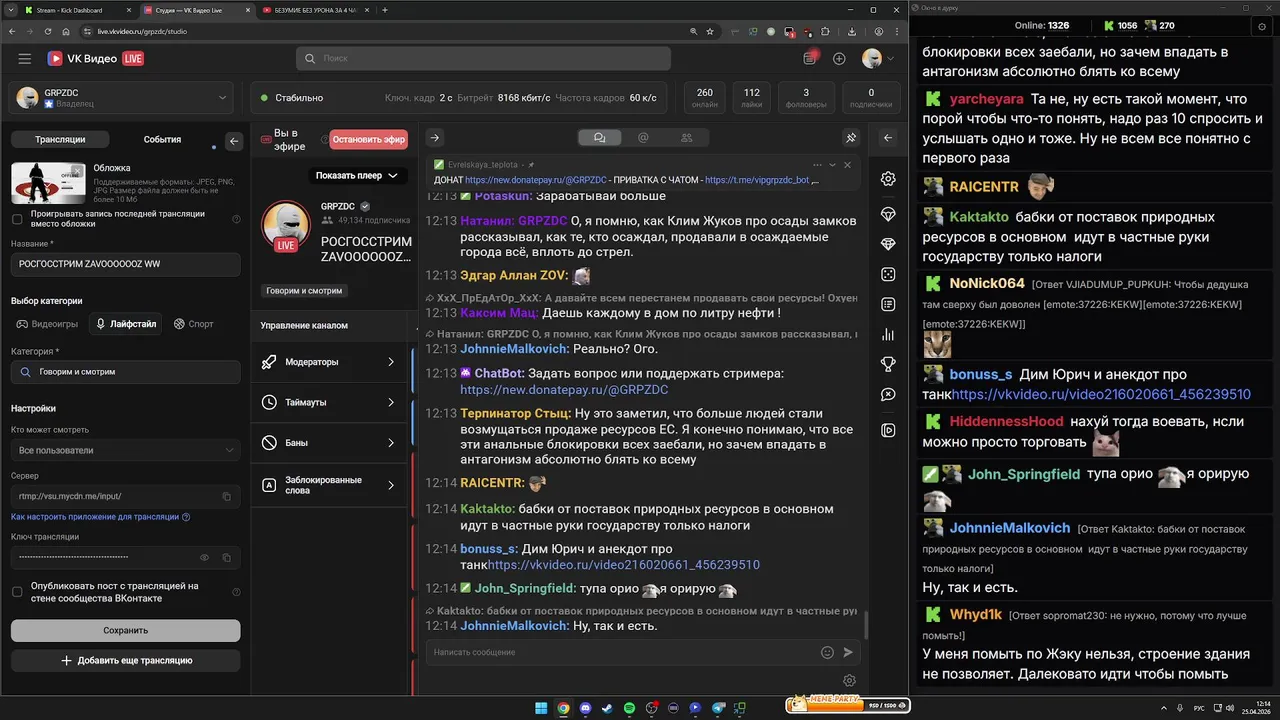Image resolution: width=1280 pixels, height=720 pixels.
Task: Click the dice icon in side strip
Action: 888,274
